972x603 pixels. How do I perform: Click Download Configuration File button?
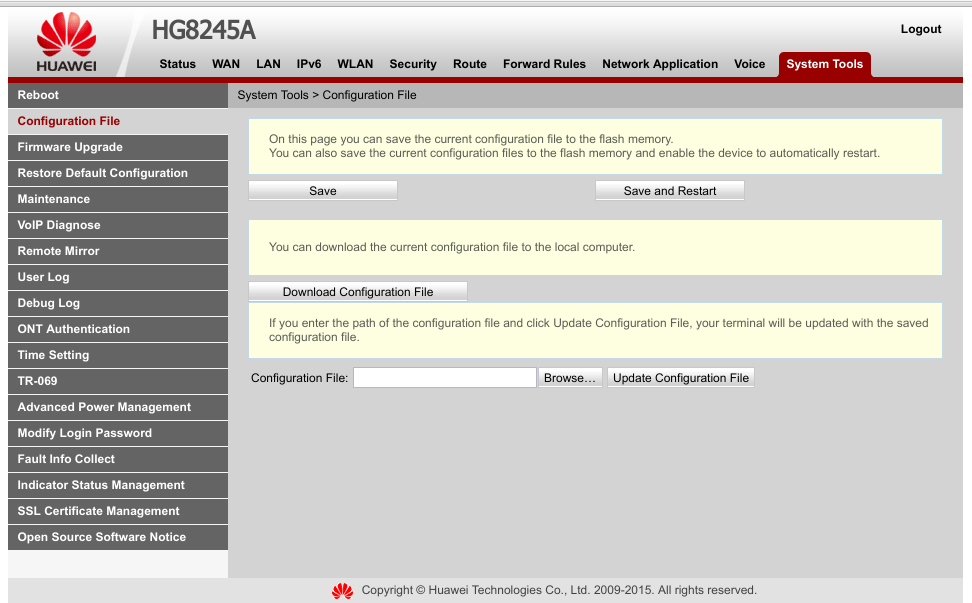(x=358, y=292)
